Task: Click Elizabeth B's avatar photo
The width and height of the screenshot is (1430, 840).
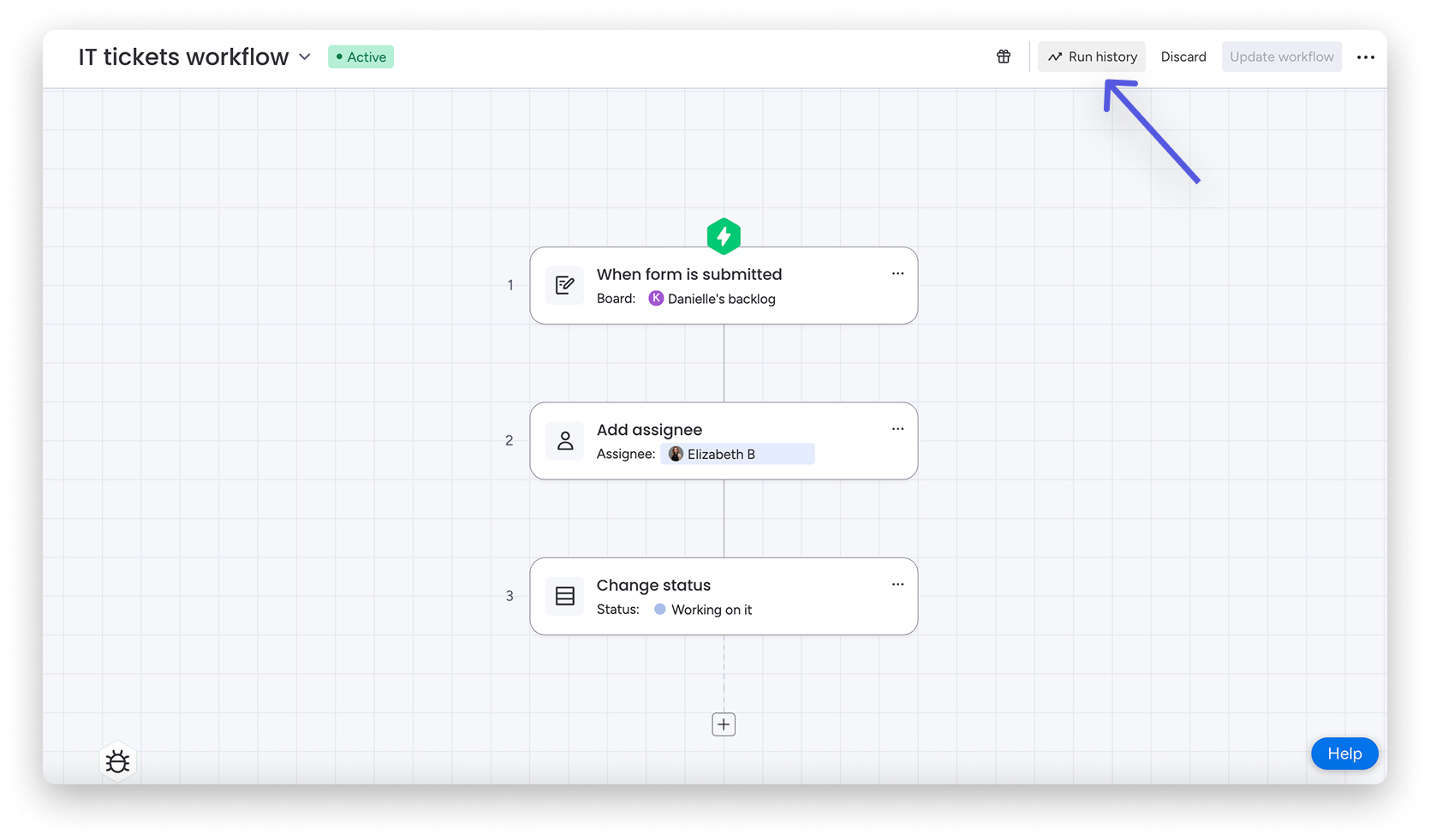Action: 676,454
